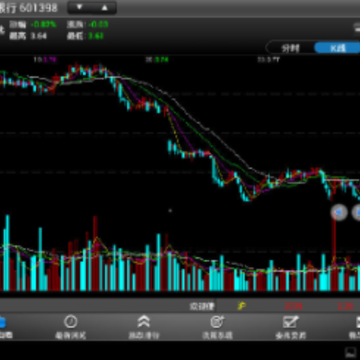Tap the down triangle next-stock button
The height and width of the screenshot is (360, 360).
pyautogui.click(x=79, y=8)
